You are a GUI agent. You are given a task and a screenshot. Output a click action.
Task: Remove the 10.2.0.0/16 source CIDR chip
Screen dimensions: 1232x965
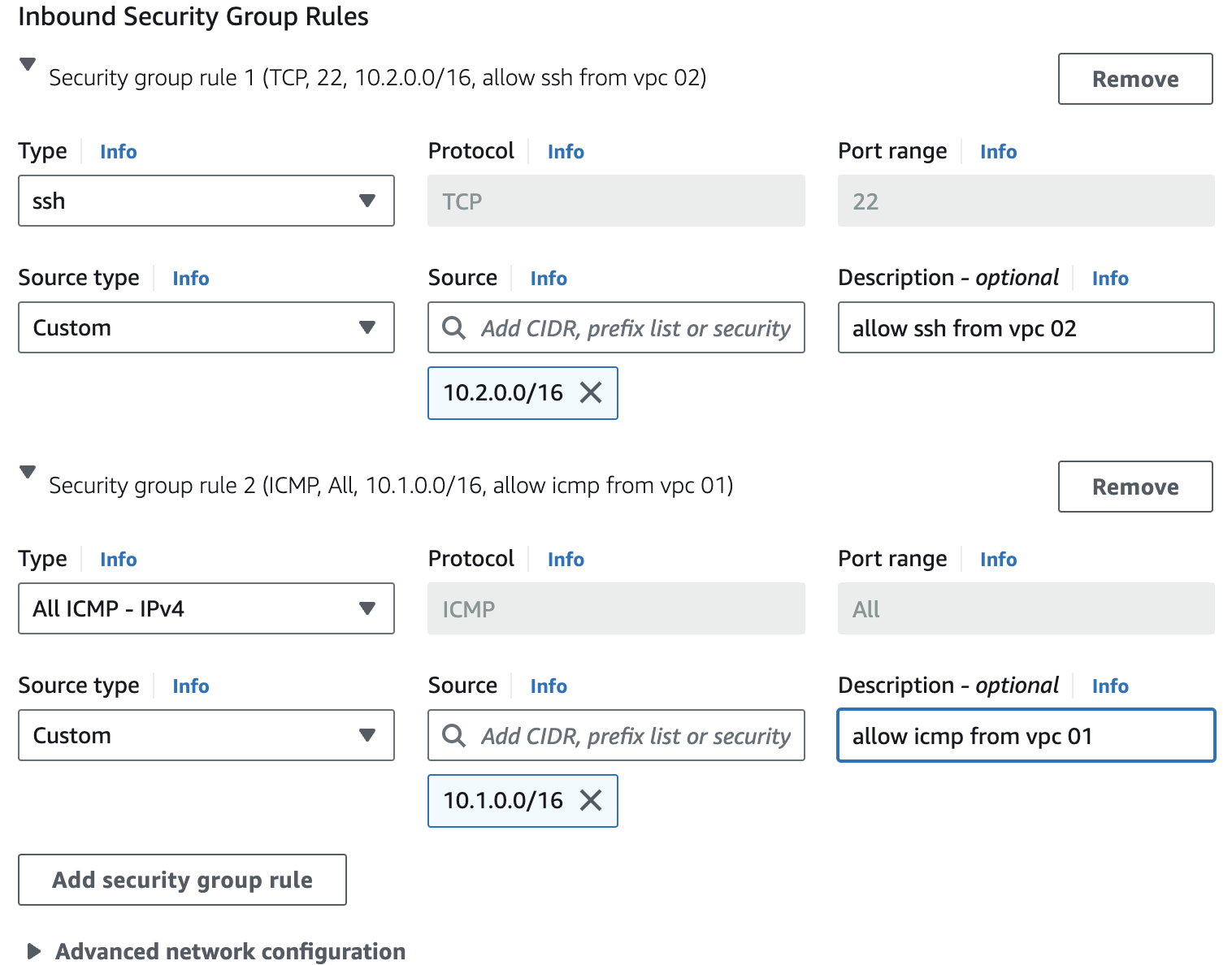coord(591,393)
